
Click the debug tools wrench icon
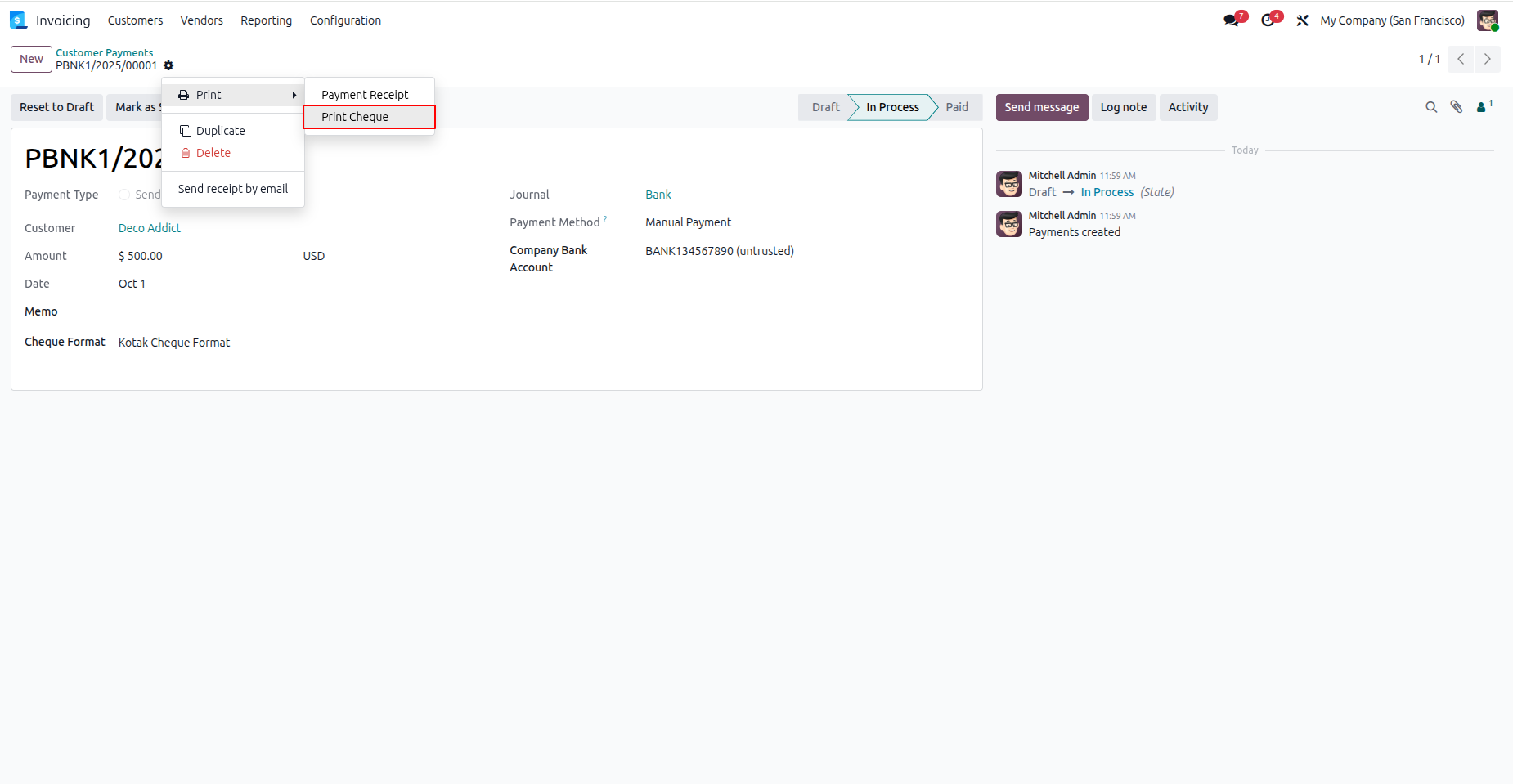click(x=1303, y=20)
